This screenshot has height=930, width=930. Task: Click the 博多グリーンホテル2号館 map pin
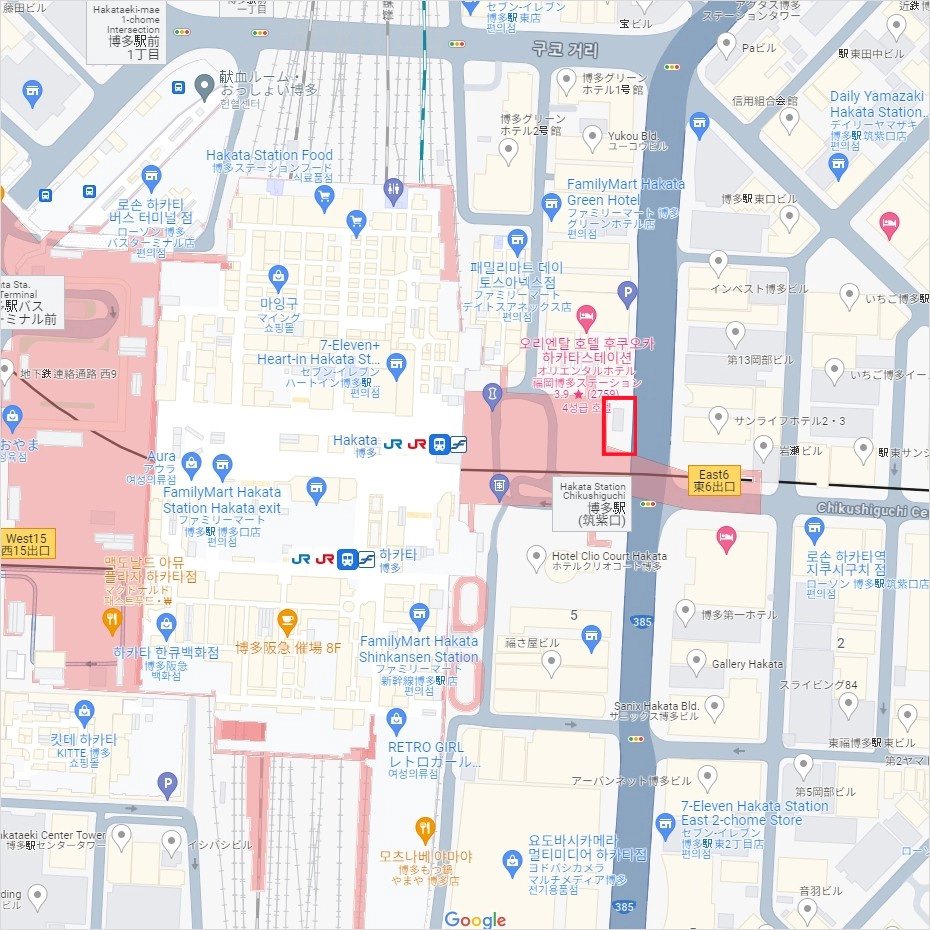[x=508, y=151]
